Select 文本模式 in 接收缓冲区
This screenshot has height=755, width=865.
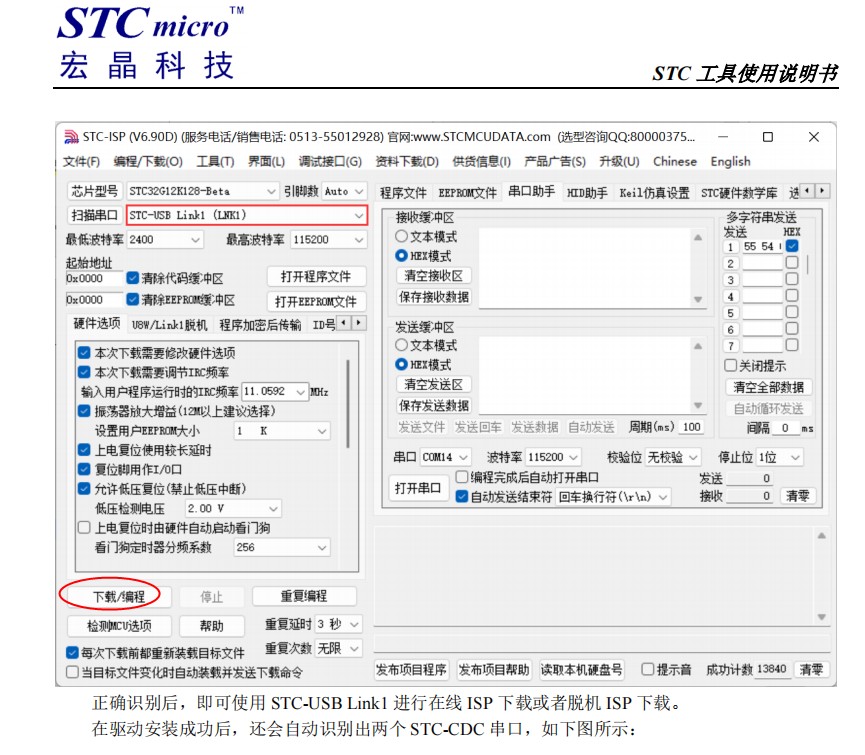(402, 237)
